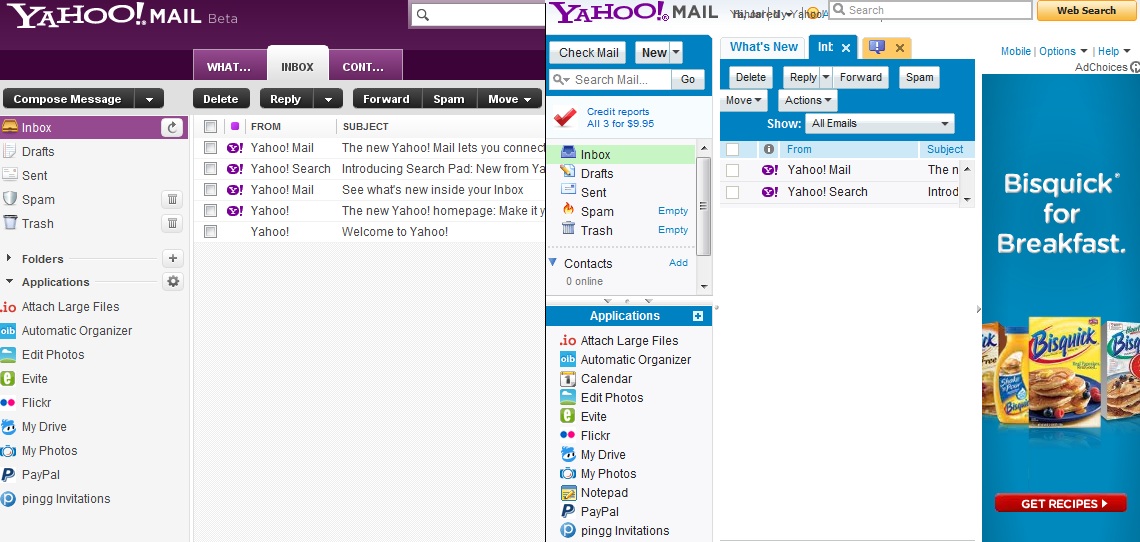Viewport: 1140px width, 542px height.
Task: Empty Trash with its trash bin icon
Action: click(x=172, y=223)
